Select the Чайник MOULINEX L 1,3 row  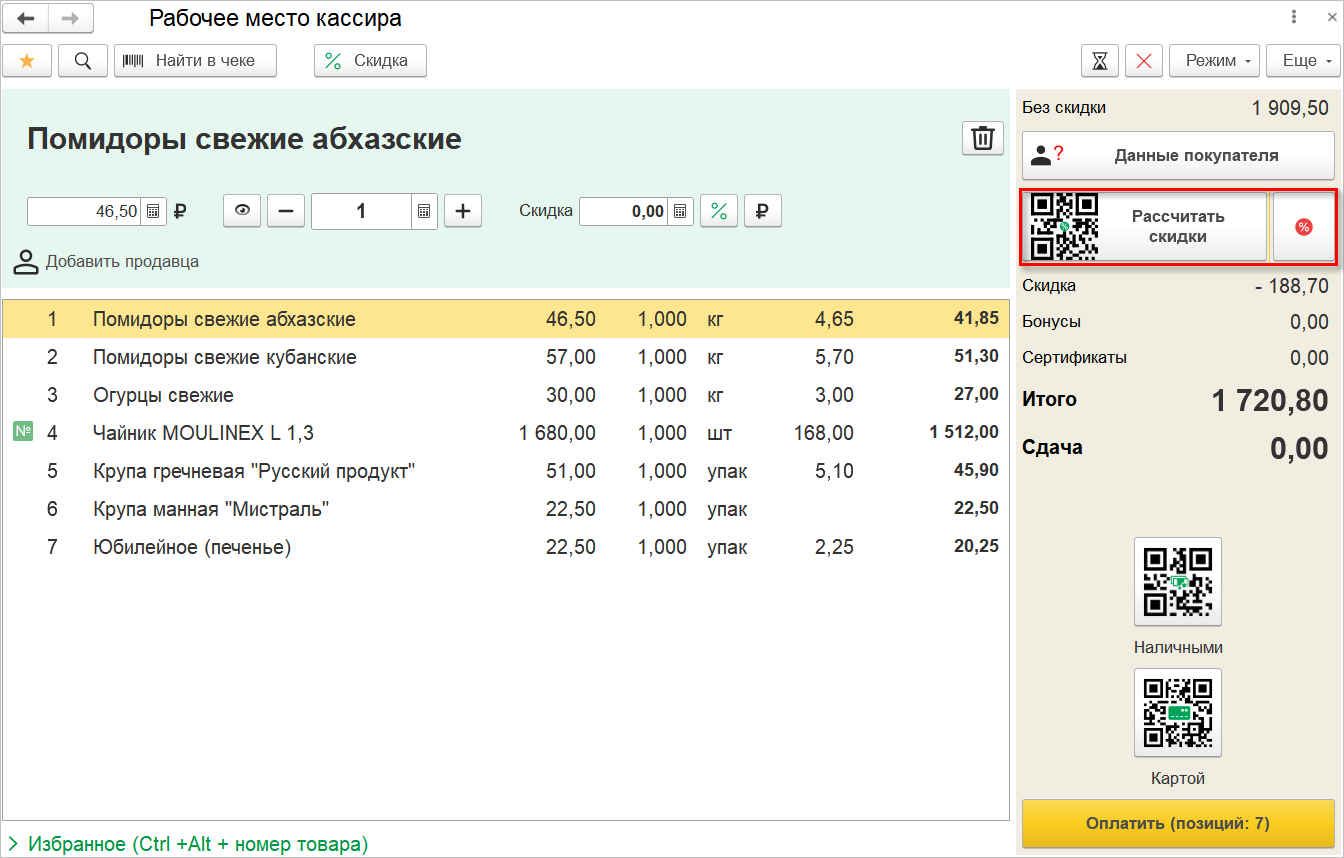[x=203, y=433]
